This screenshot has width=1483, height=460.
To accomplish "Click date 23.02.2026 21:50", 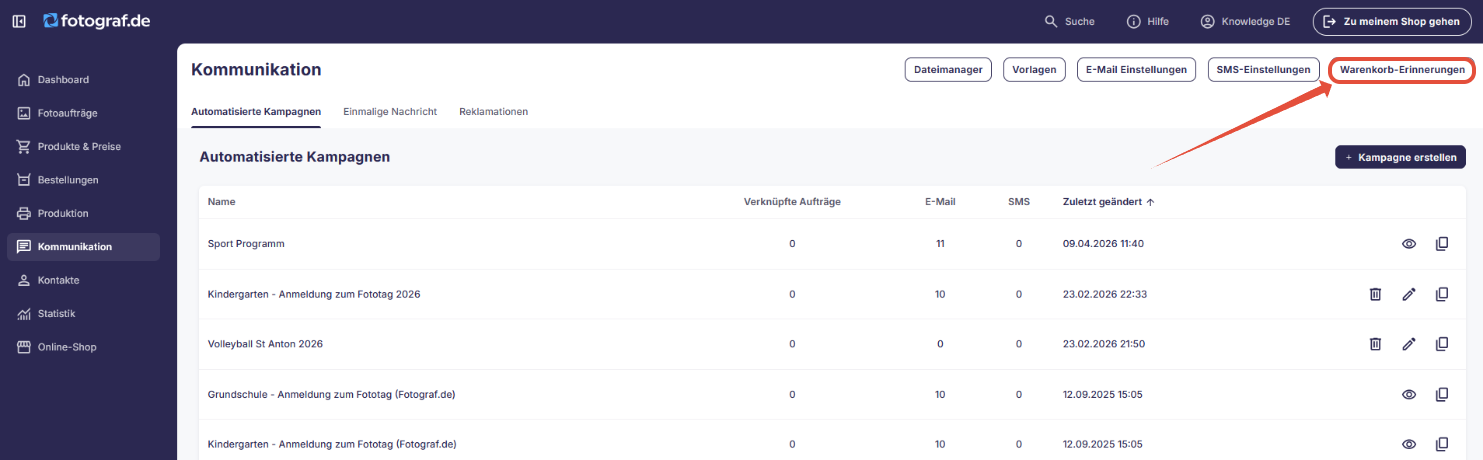I will [x=1104, y=344].
